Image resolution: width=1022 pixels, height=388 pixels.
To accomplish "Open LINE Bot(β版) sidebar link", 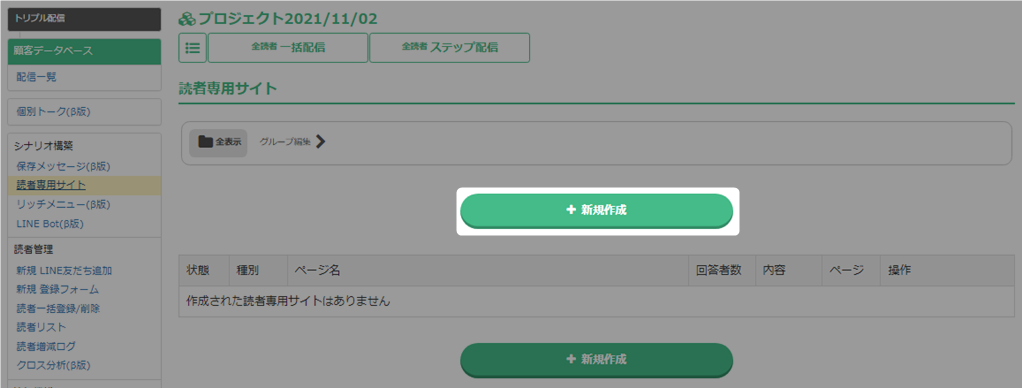I will coord(50,224).
